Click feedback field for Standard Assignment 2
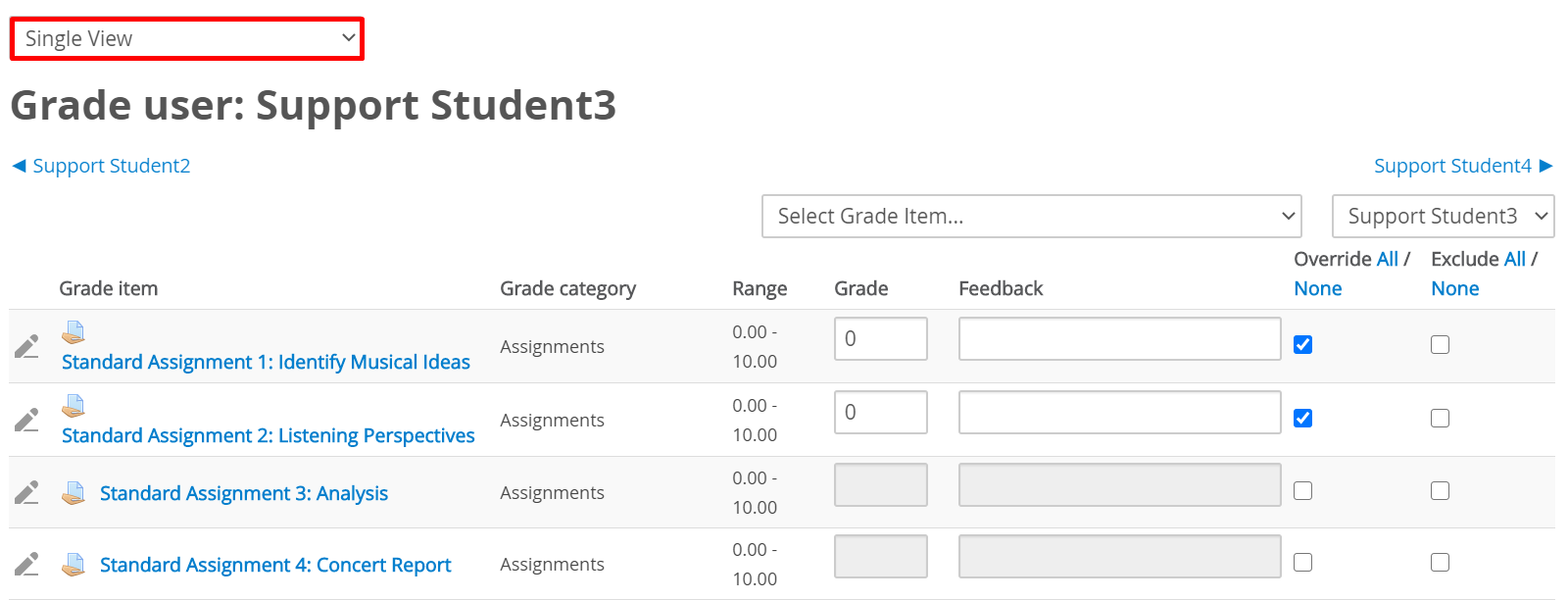This screenshot has height=600, width=1568. [x=1119, y=412]
